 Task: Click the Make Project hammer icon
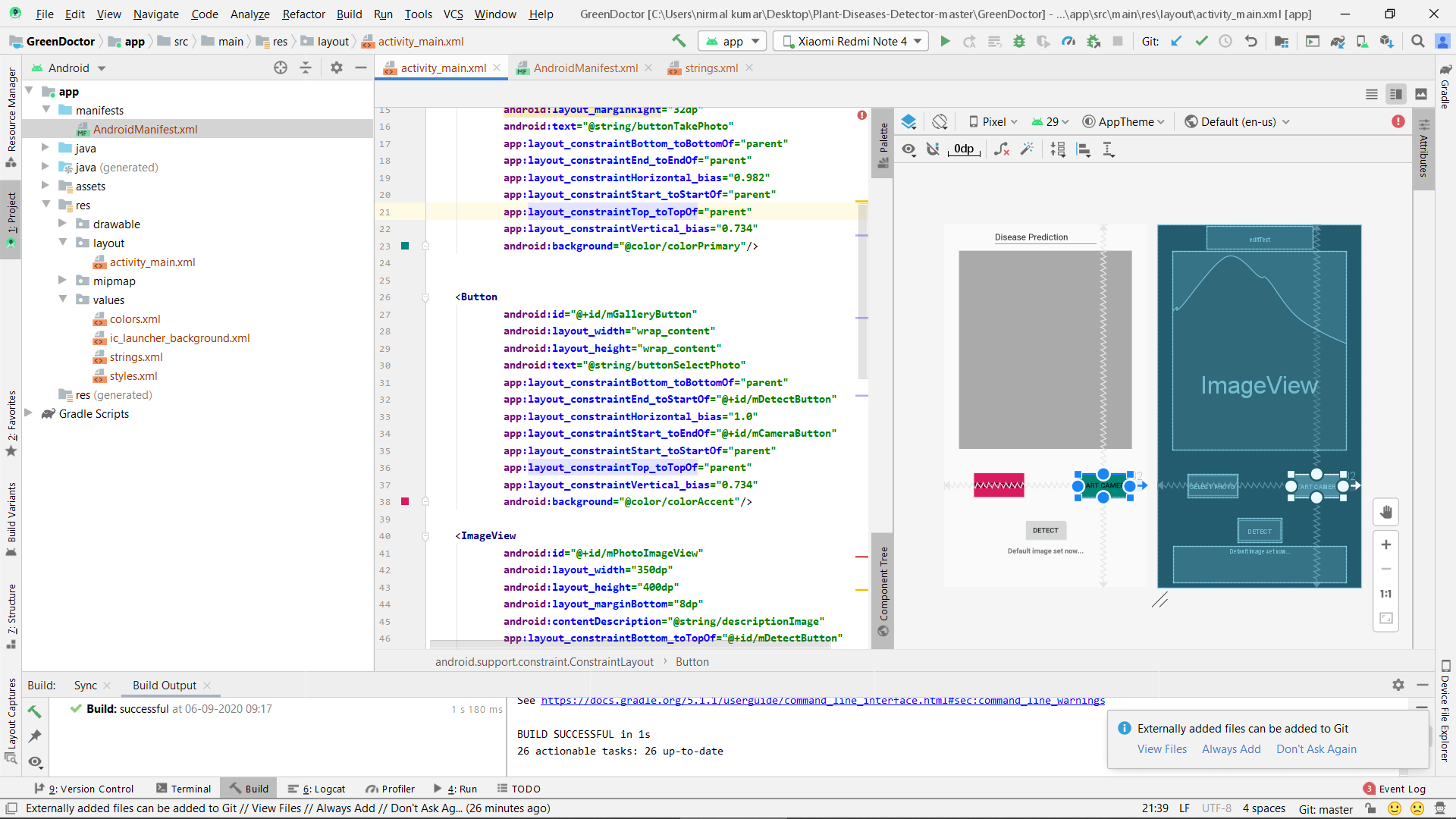[679, 42]
